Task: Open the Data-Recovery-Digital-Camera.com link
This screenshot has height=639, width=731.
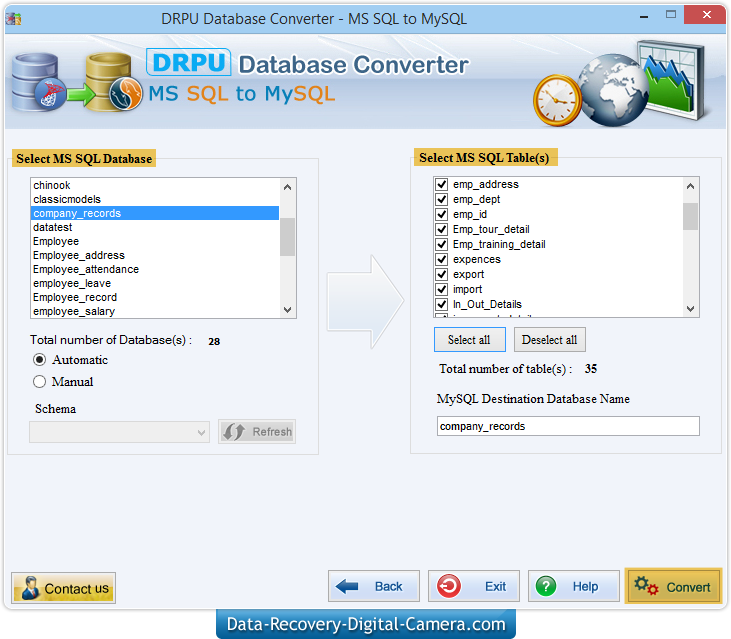Action: click(366, 624)
